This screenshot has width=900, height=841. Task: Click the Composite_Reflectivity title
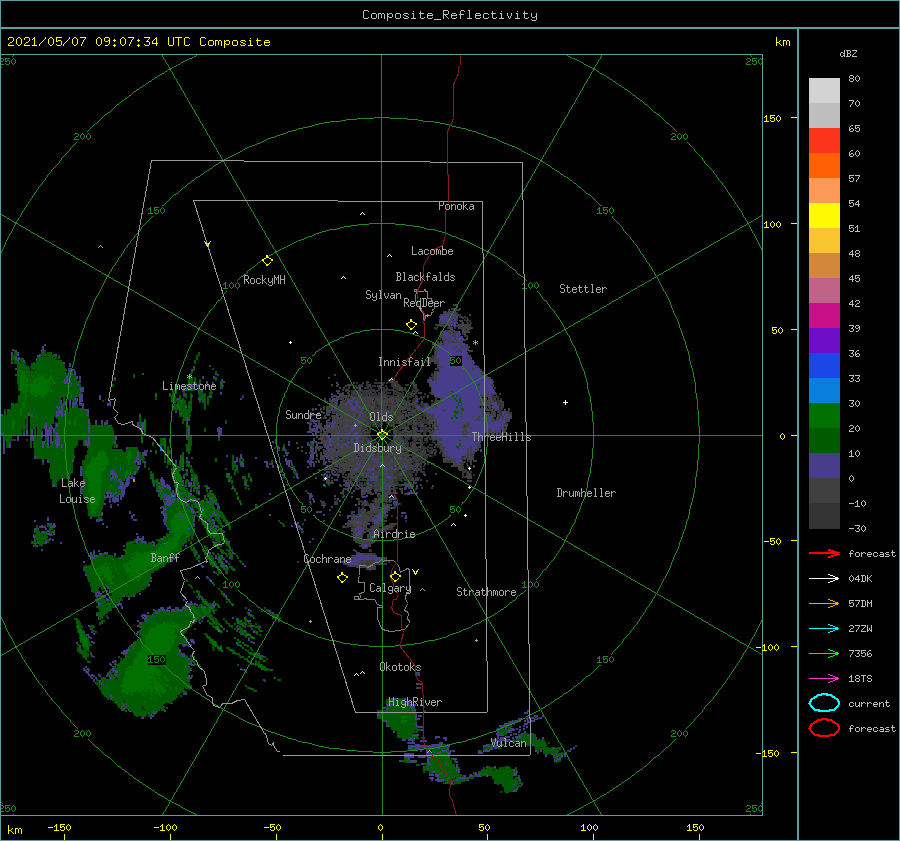pos(449,15)
